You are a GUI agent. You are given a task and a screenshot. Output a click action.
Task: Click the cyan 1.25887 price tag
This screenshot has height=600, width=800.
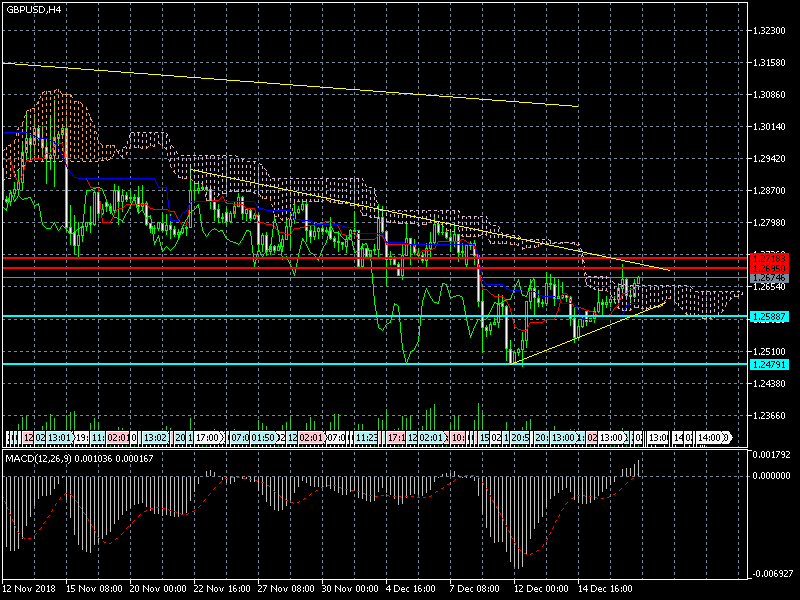[x=770, y=317]
